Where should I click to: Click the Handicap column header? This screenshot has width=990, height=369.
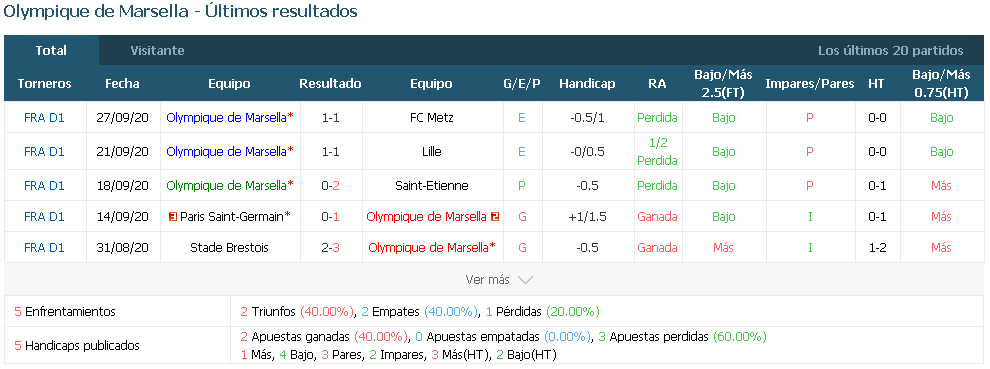coord(587,83)
